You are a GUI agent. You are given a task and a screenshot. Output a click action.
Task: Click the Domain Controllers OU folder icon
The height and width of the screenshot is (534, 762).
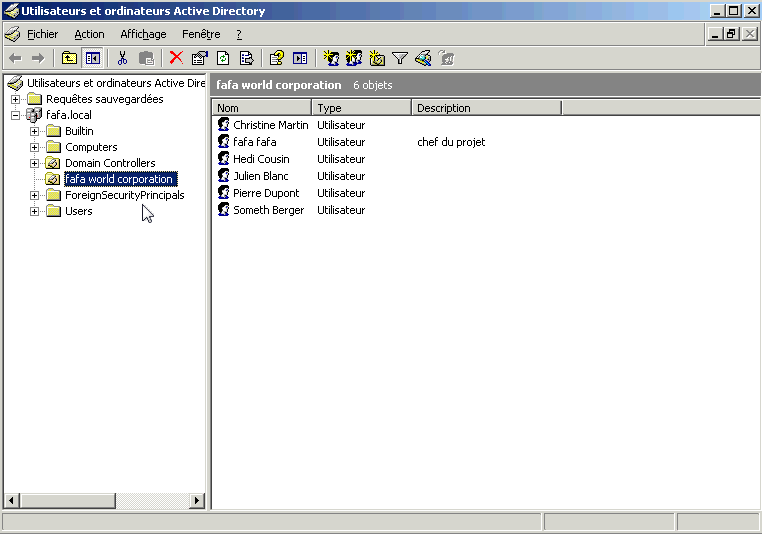tap(52, 163)
